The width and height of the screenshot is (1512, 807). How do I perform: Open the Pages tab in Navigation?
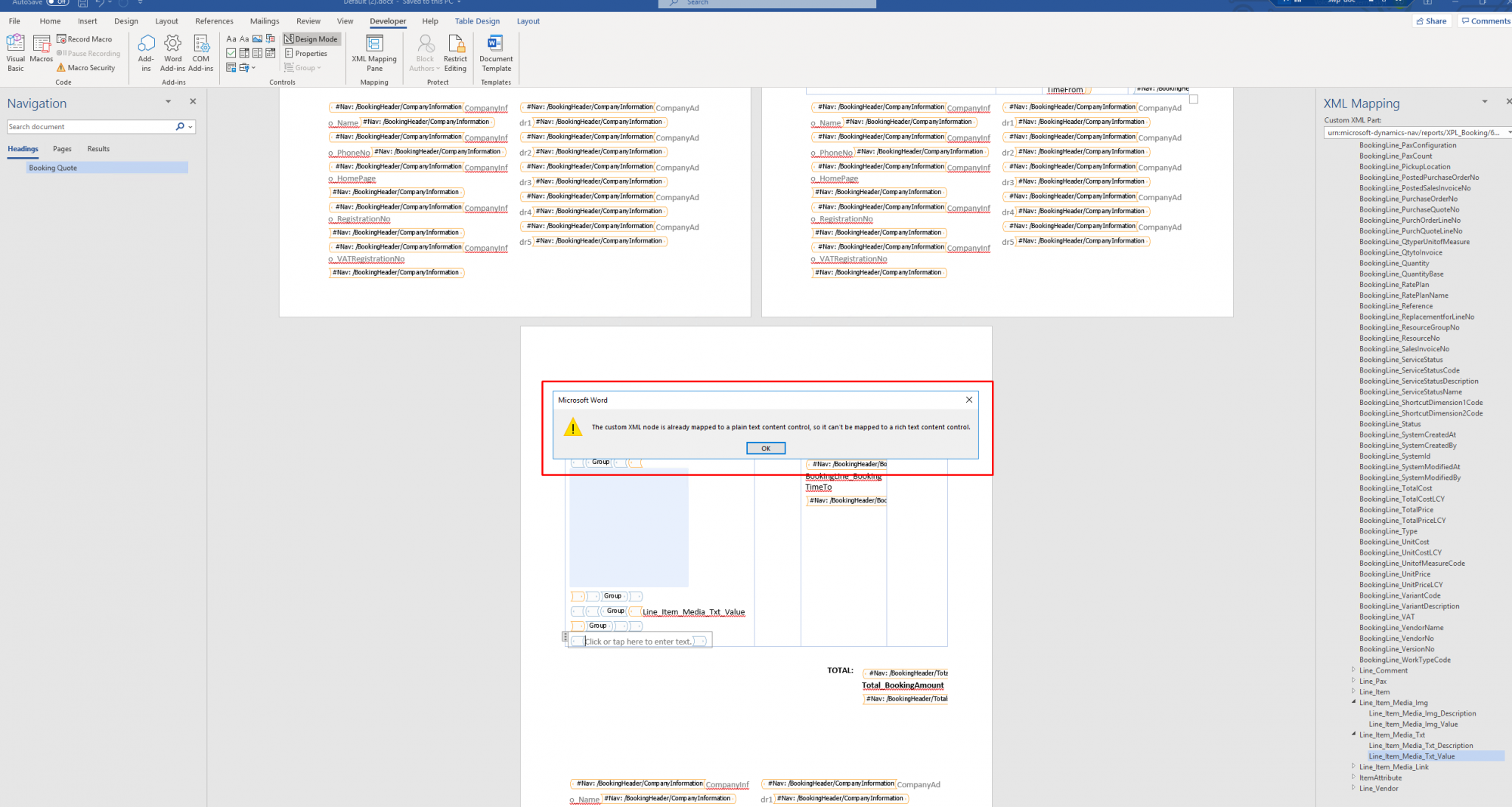[x=62, y=149]
